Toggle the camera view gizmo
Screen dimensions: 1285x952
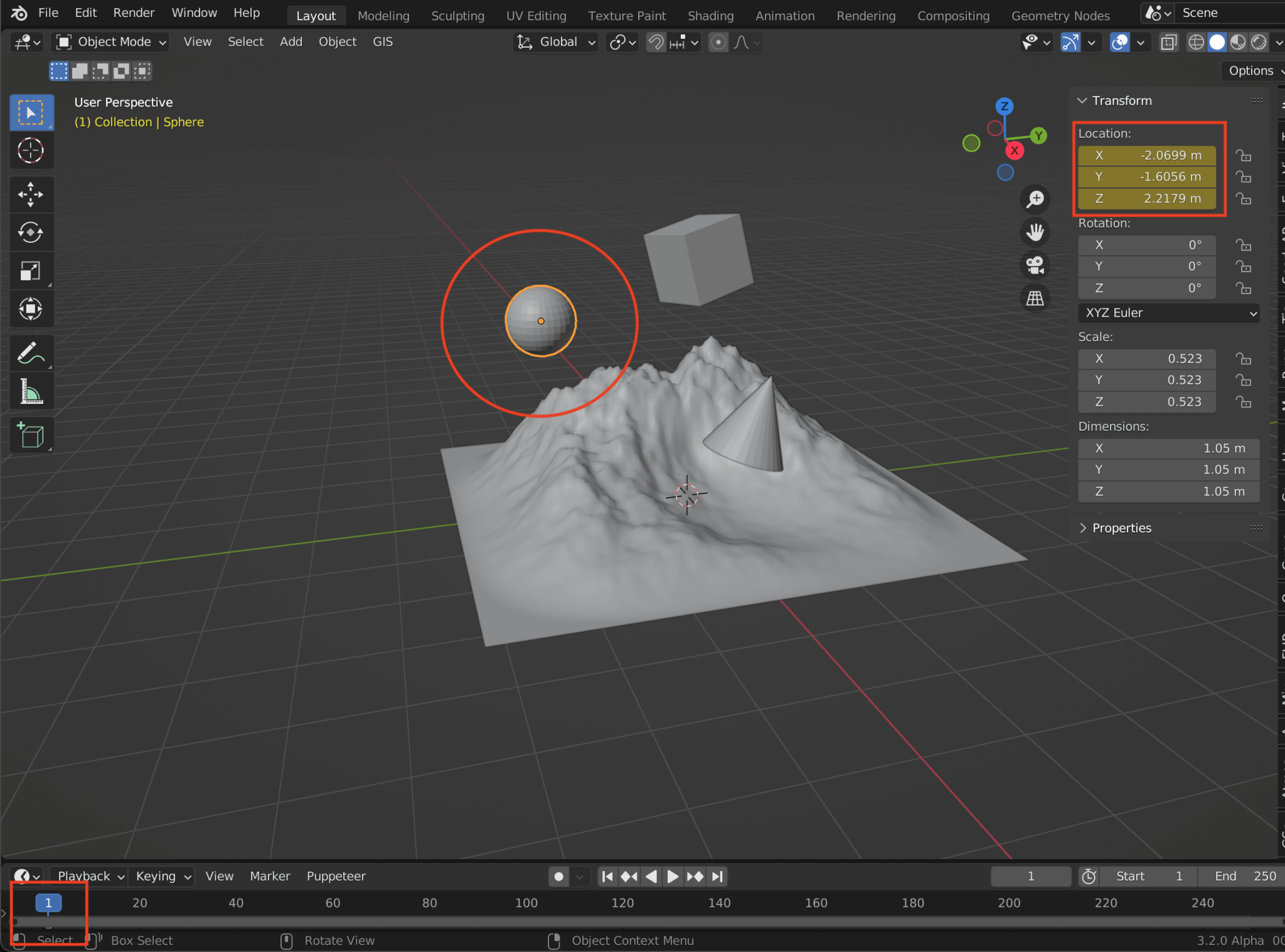click(1035, 265)
